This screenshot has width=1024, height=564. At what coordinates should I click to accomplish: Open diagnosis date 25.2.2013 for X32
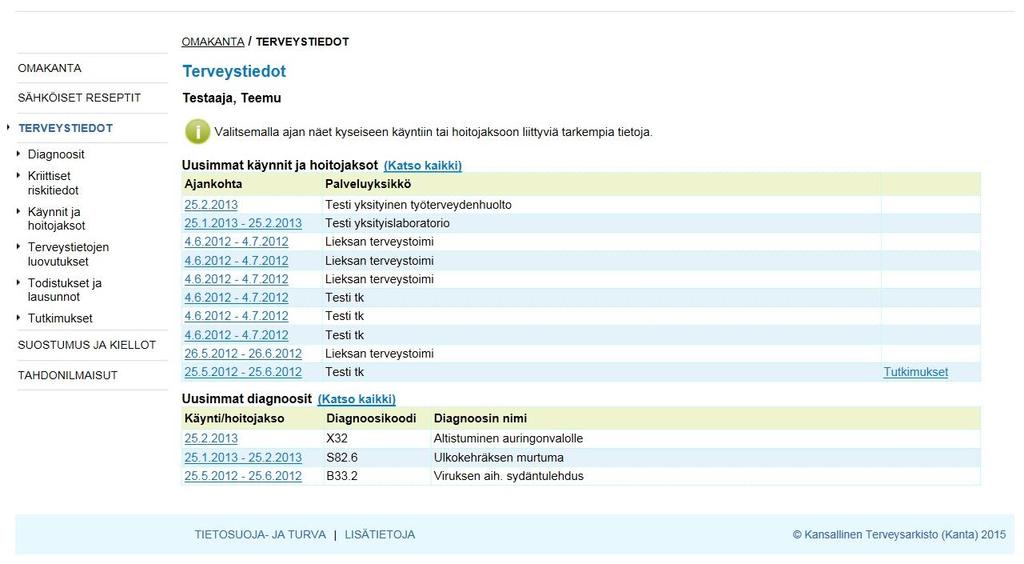click(211, 438)
